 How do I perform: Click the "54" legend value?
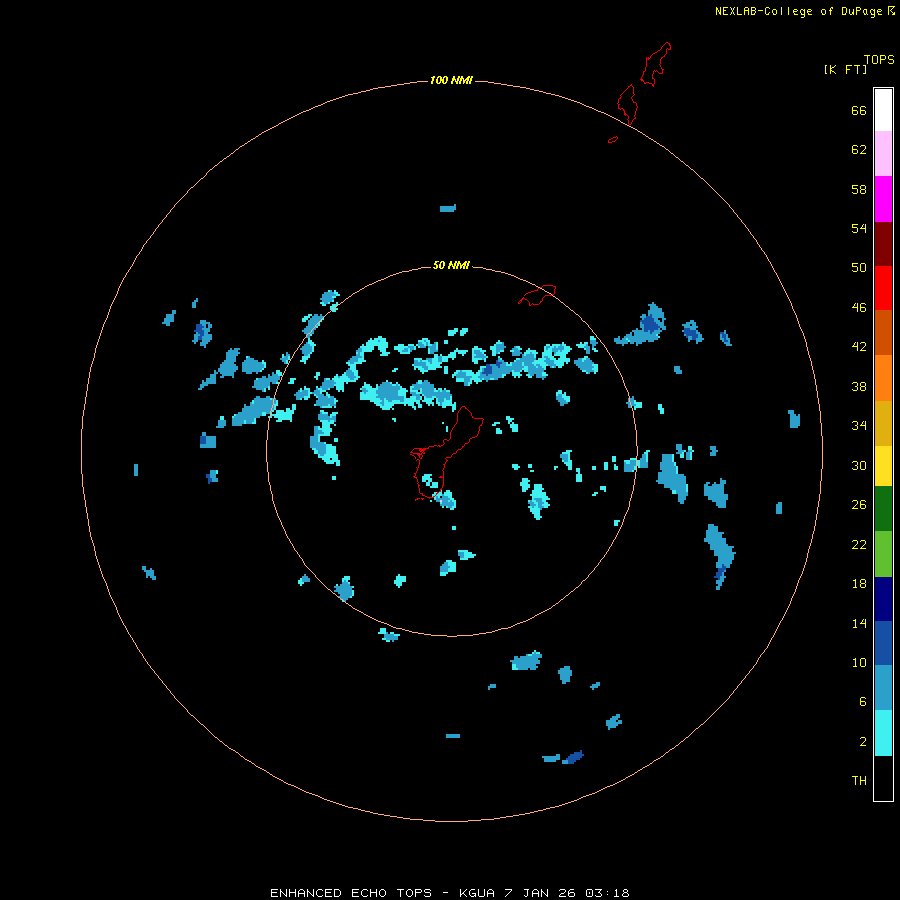859,228
